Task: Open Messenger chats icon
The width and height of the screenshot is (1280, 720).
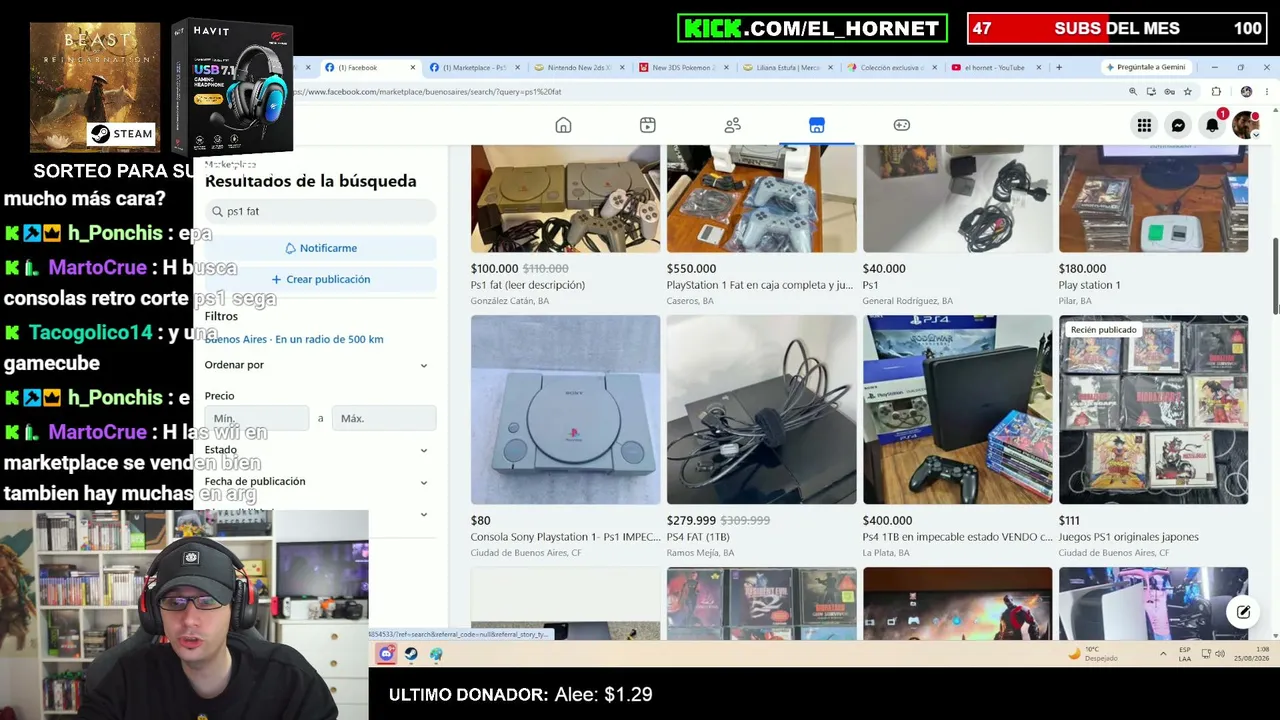Action: pos(1178,125)
